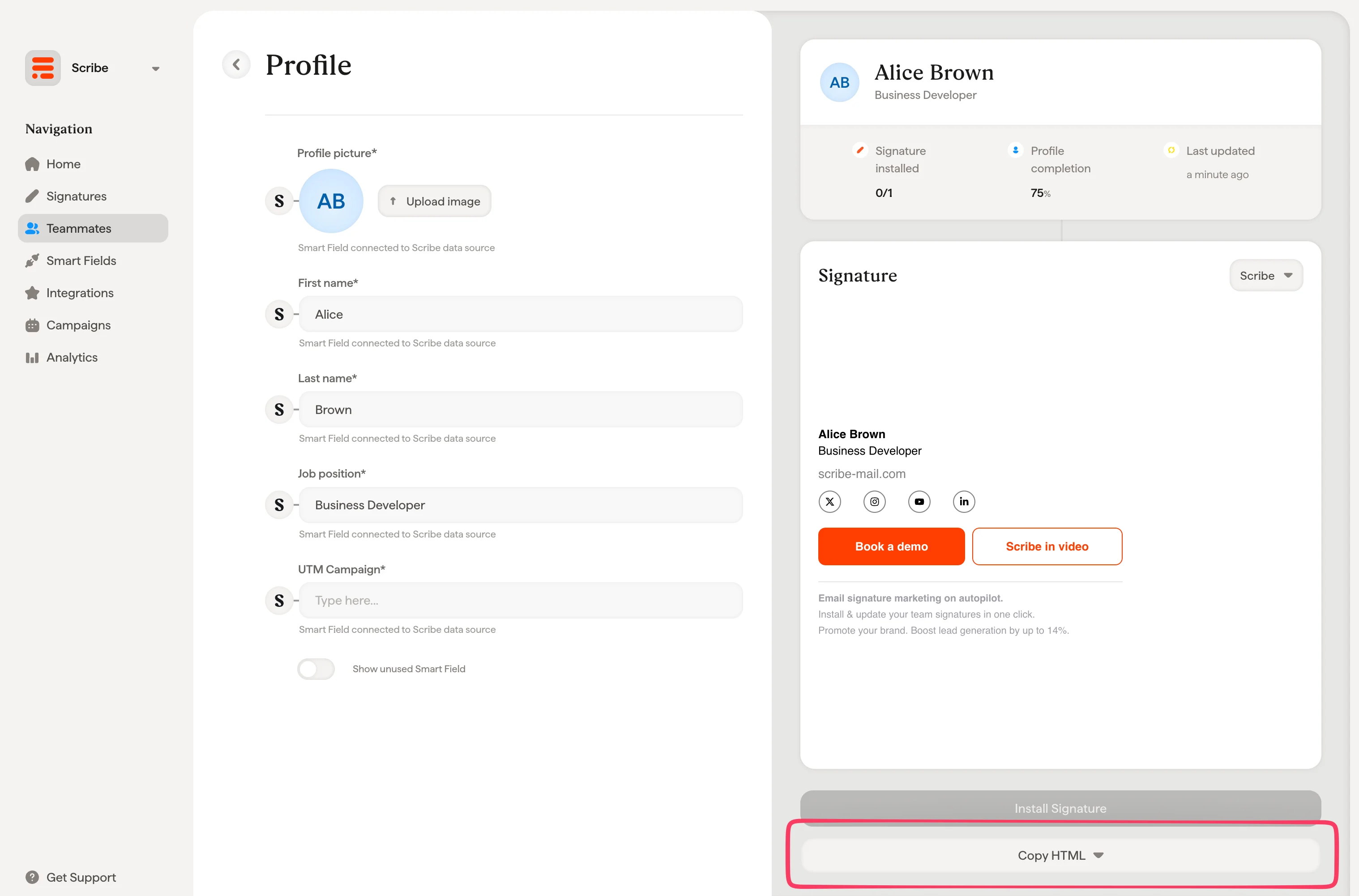Image resolution: width=1359 pixels, height=896 pixels.
Task: Click the Smart Fields plug icon
Action: (33, 260)
